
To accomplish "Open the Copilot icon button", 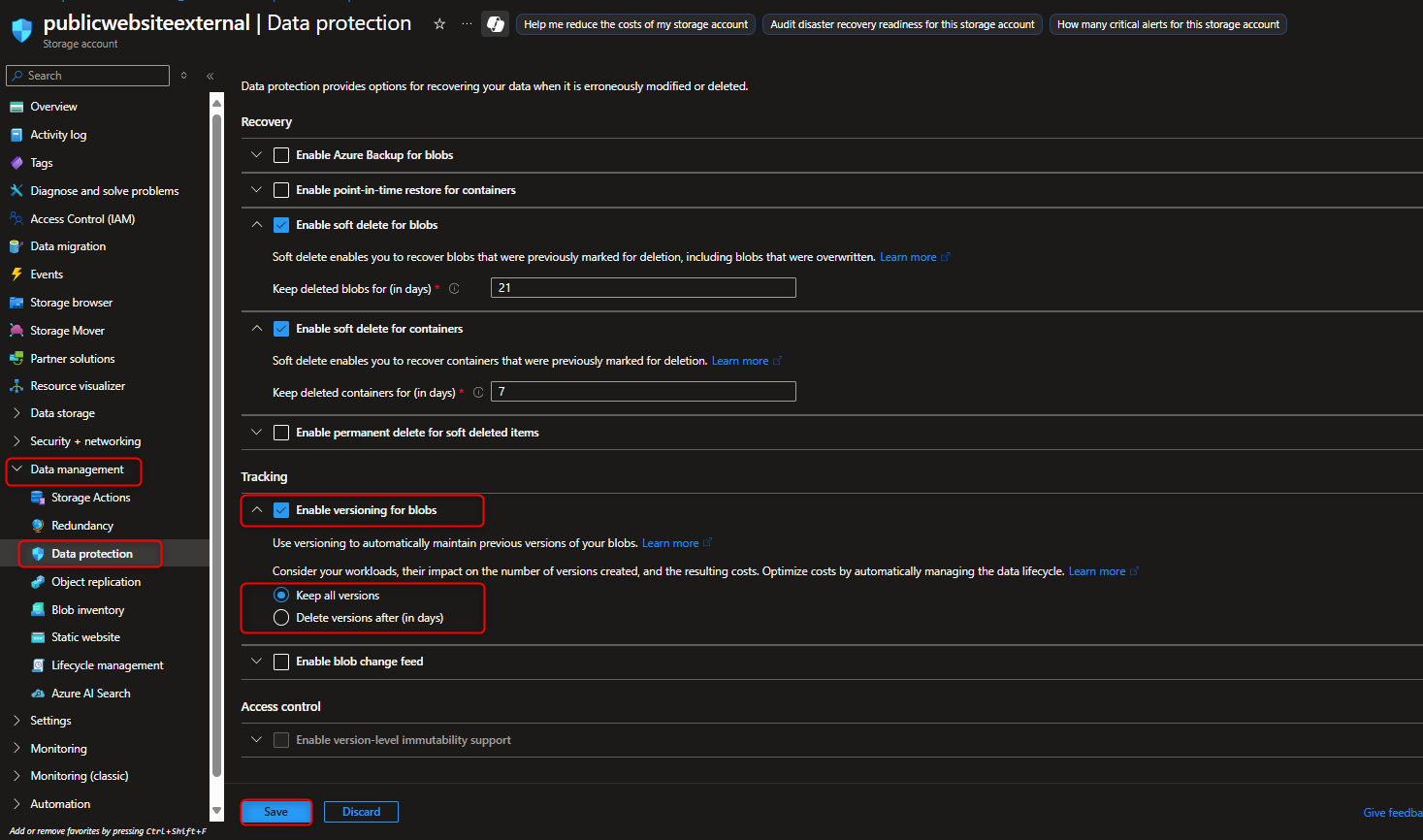I will (496, 24).
